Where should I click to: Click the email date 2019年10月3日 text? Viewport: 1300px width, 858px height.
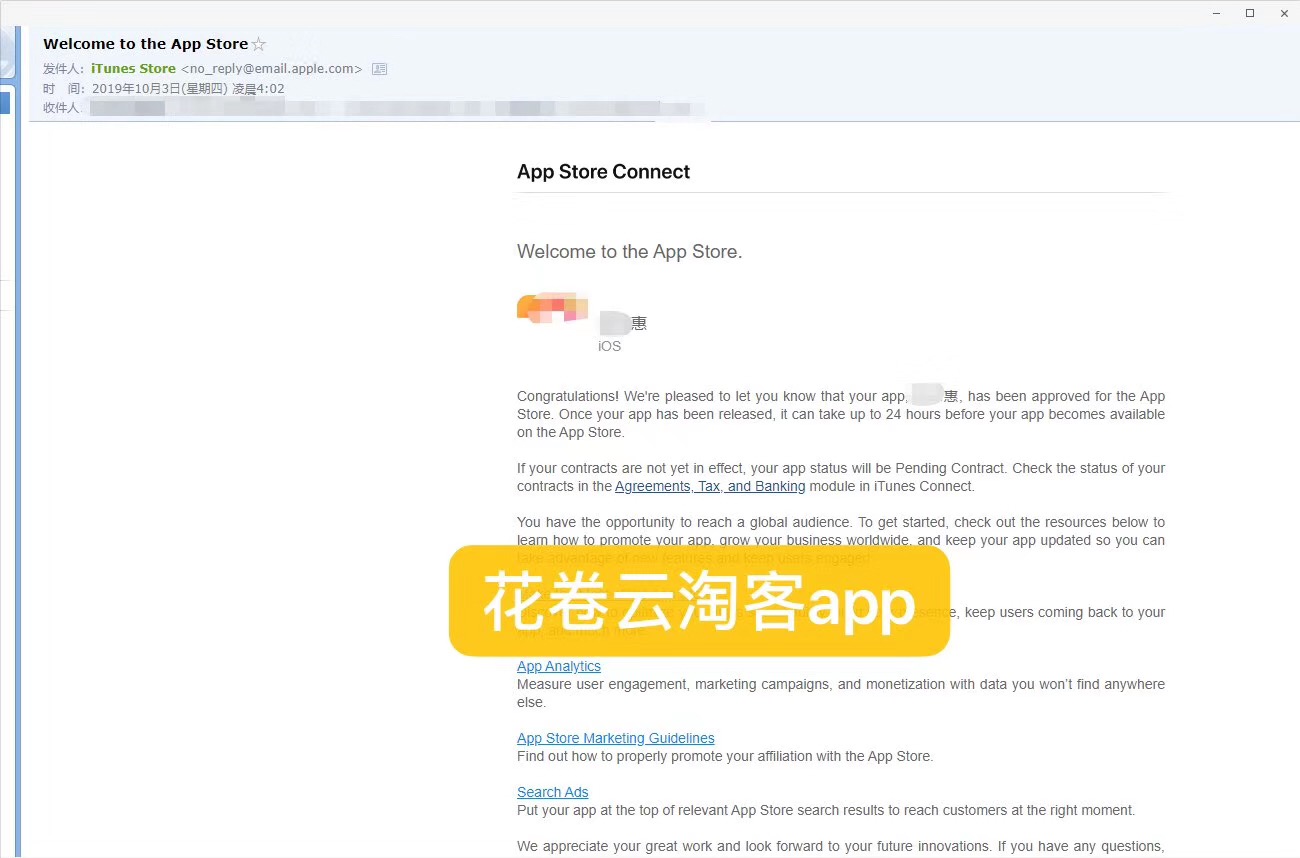point(188,88)
